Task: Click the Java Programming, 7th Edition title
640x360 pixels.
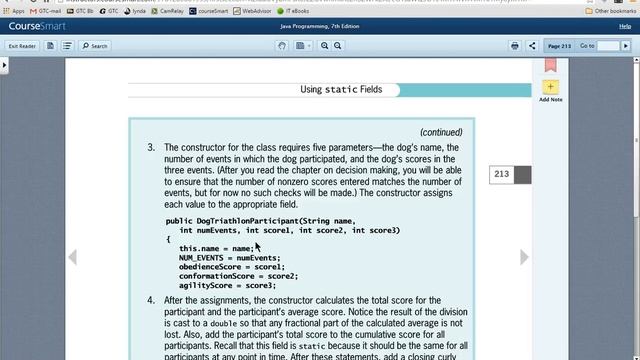Action: pyautogui.click(x=320, y=26)
